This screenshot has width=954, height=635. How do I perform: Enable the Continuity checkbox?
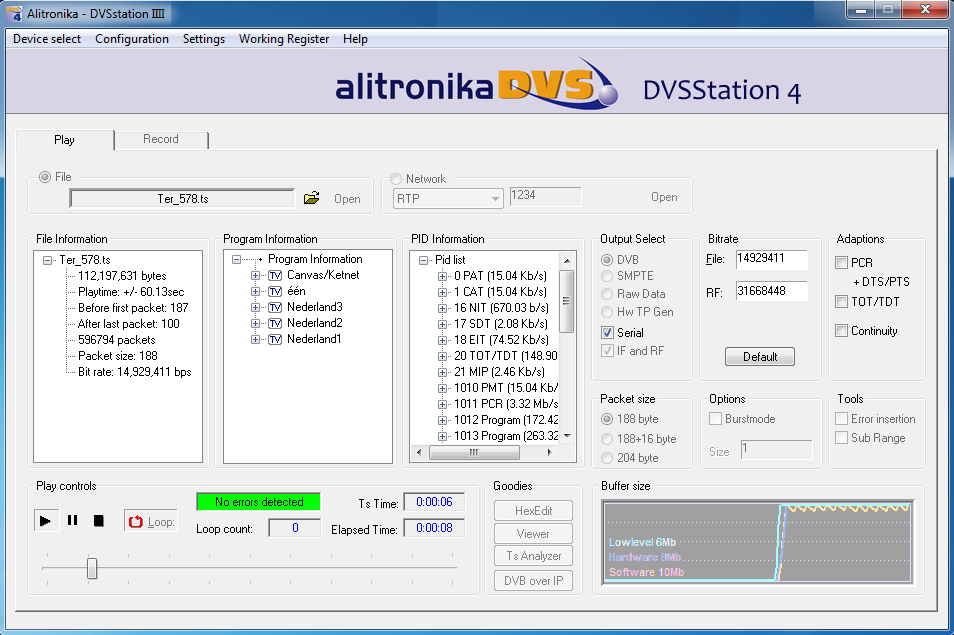pyautogui.click(x=842, y=331)
